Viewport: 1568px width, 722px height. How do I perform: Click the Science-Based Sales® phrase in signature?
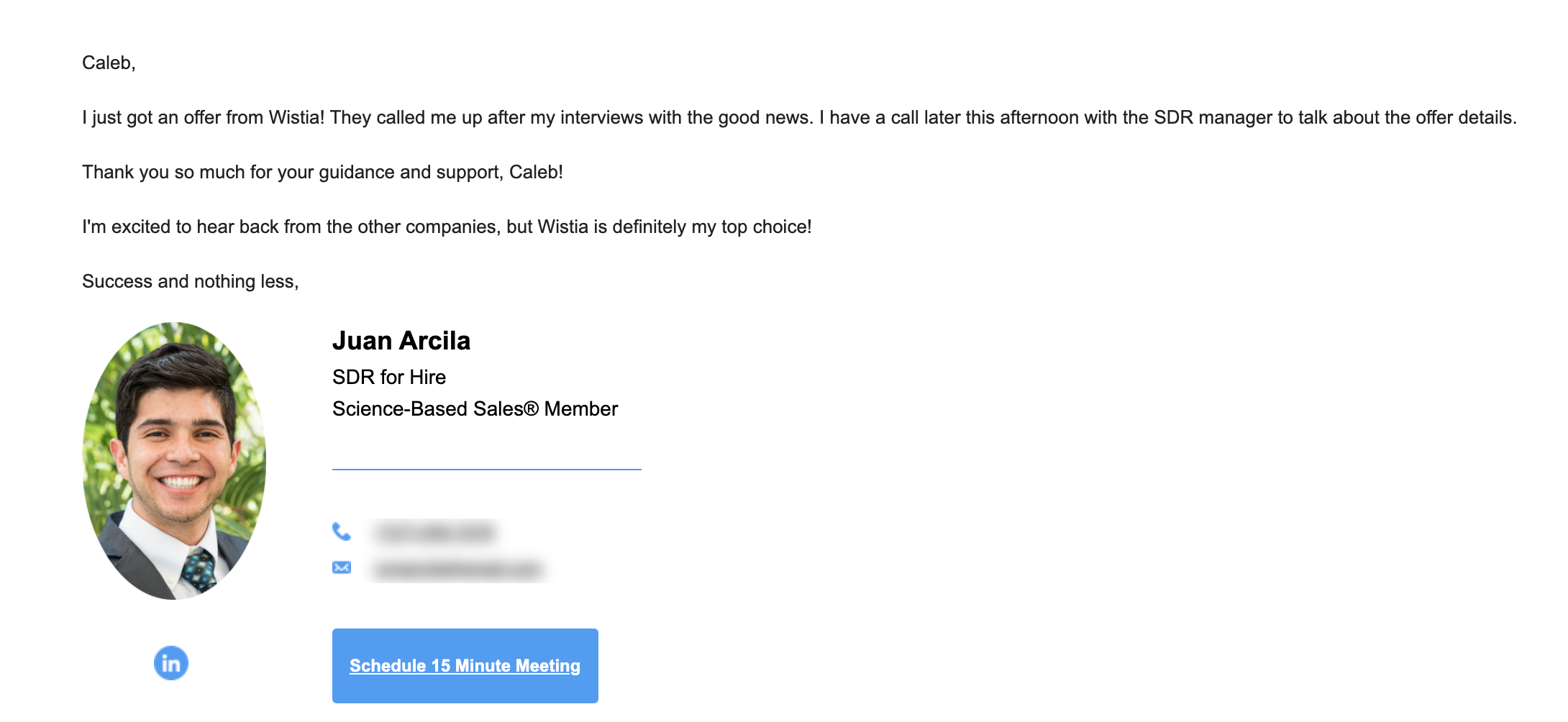pos(434,408)
